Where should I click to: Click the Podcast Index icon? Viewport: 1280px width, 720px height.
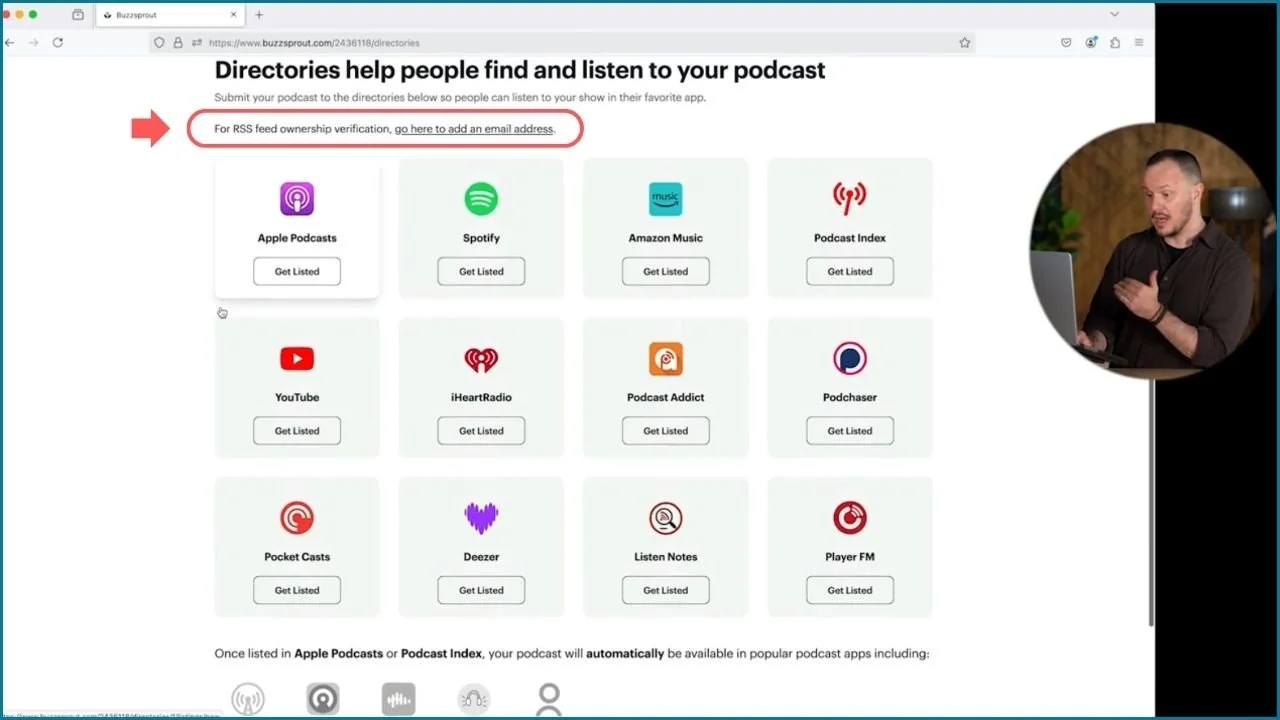tap(849, 199)
